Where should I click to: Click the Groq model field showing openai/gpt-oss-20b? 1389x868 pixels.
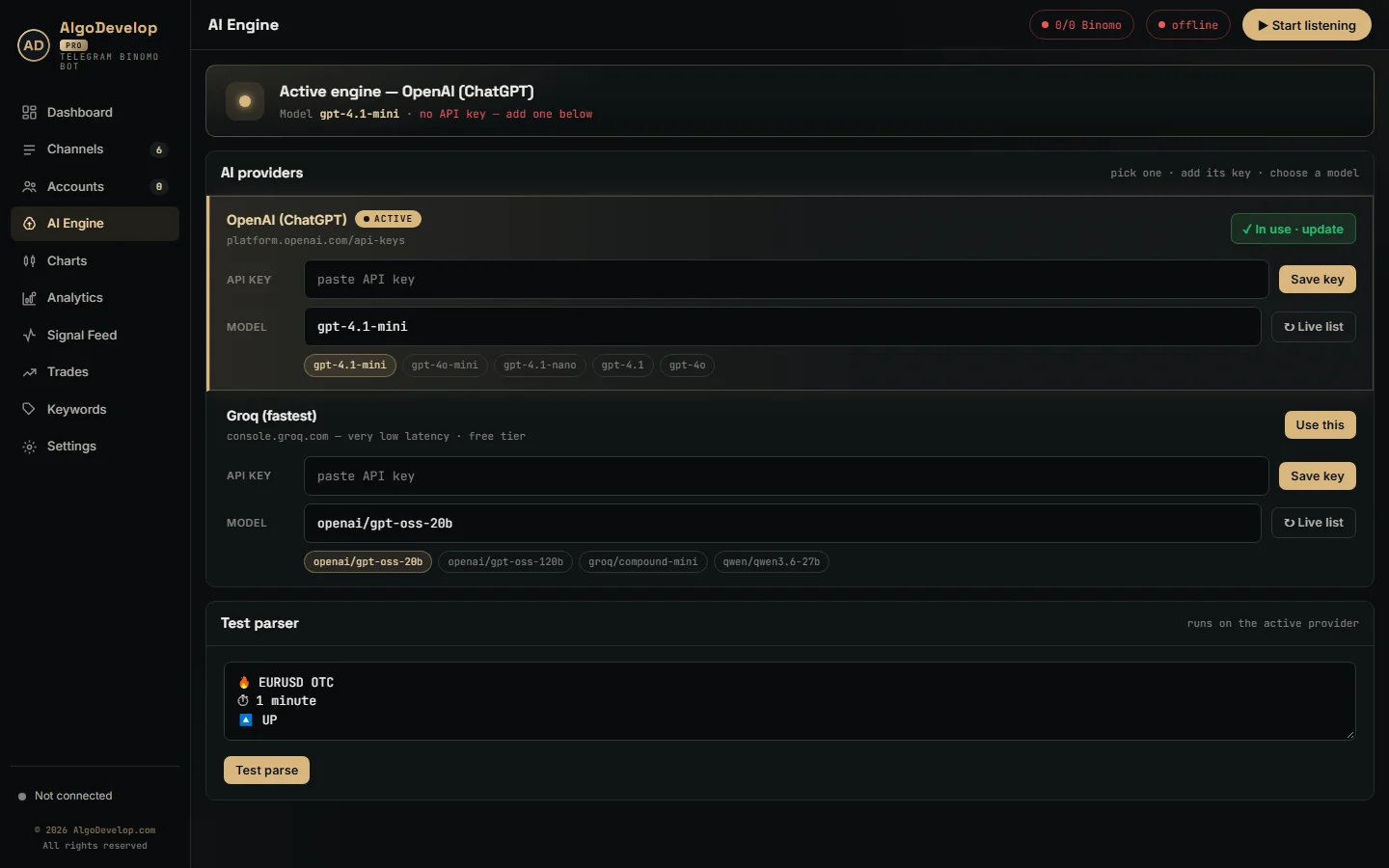tap(782, 524)
